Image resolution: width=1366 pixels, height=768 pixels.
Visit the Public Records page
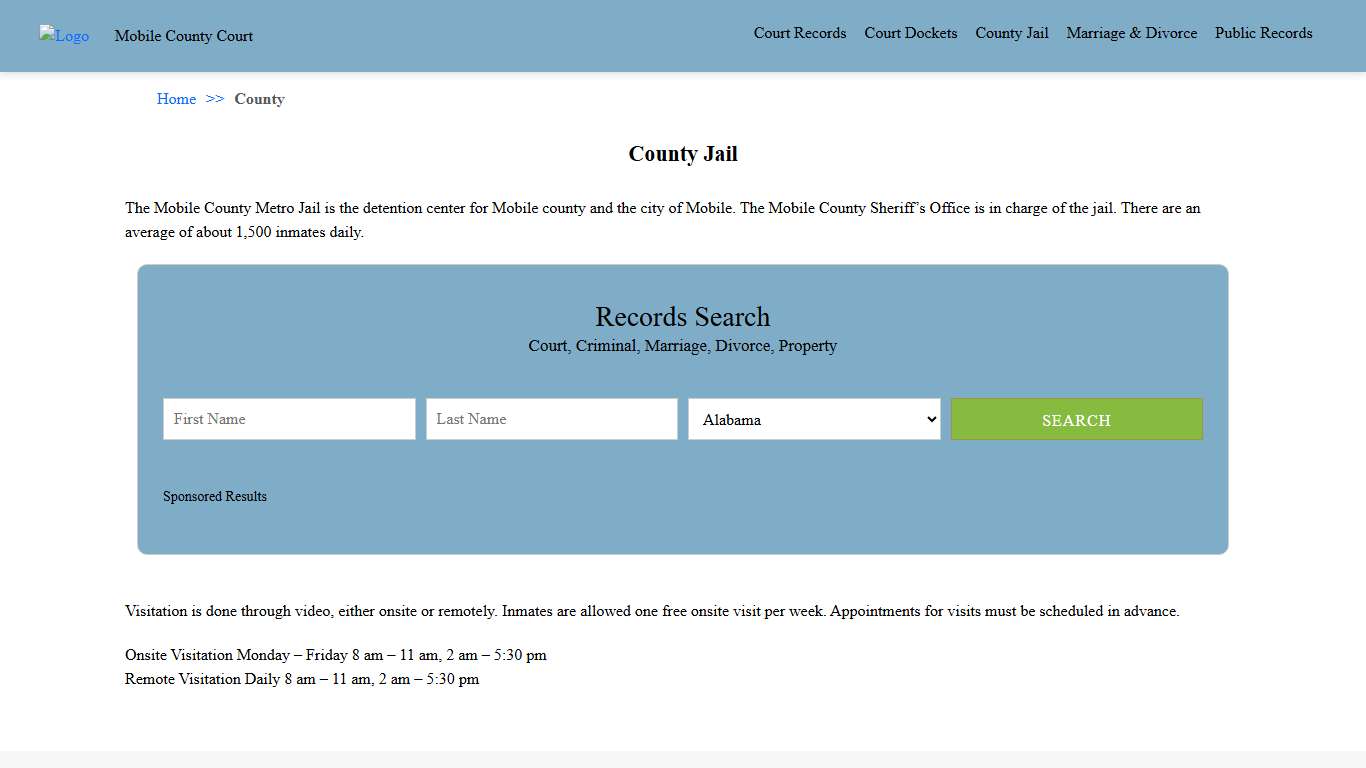1263,33
